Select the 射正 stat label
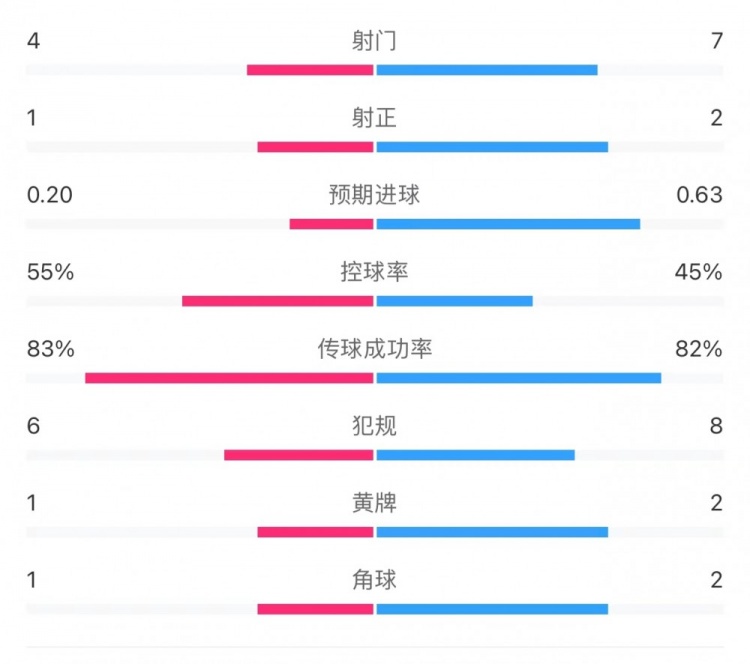This screenshot has width=750, height=664. click(374, 118)
